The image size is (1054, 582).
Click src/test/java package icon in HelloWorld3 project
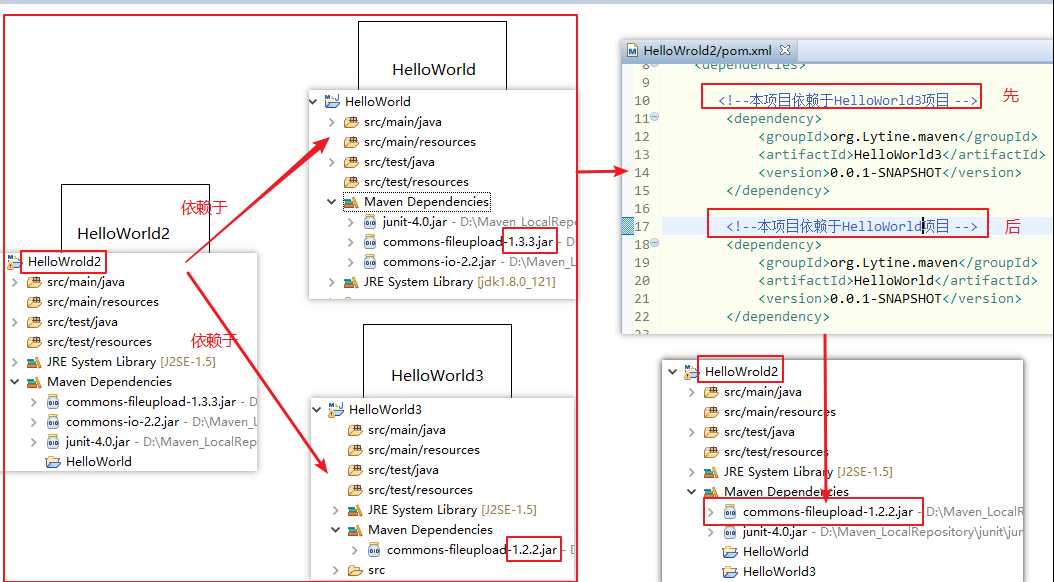point(355,470)
